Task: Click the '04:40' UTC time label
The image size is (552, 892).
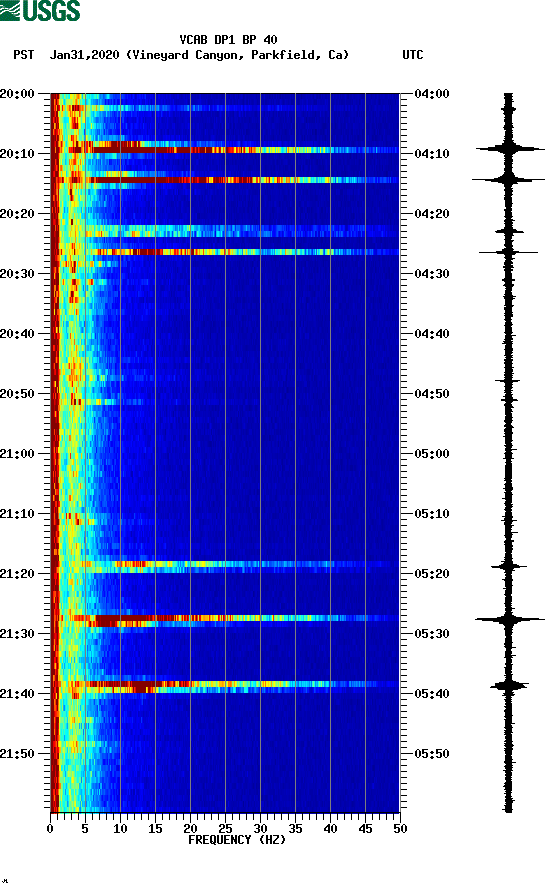Action: [x=432, y=334]
